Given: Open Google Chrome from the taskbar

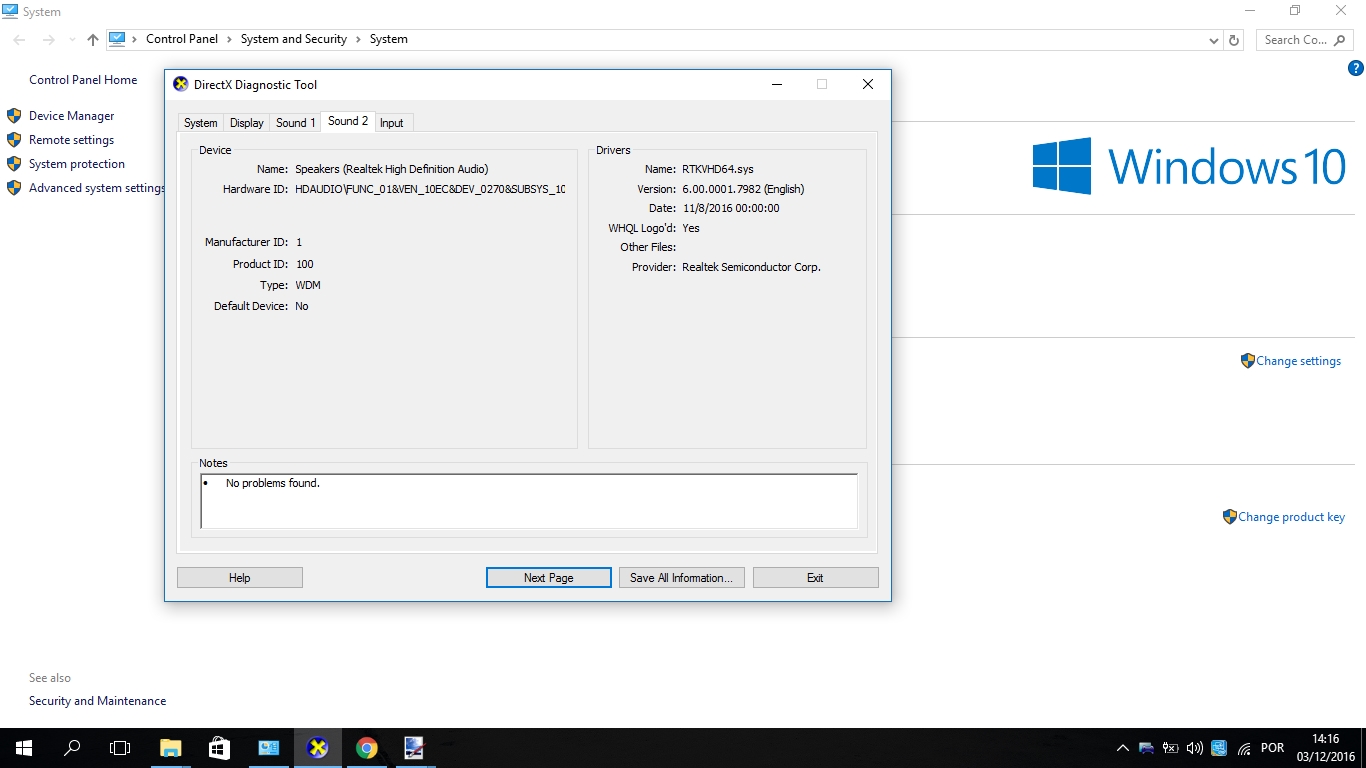Looking at the screenshot, I should tap(367, 748).
